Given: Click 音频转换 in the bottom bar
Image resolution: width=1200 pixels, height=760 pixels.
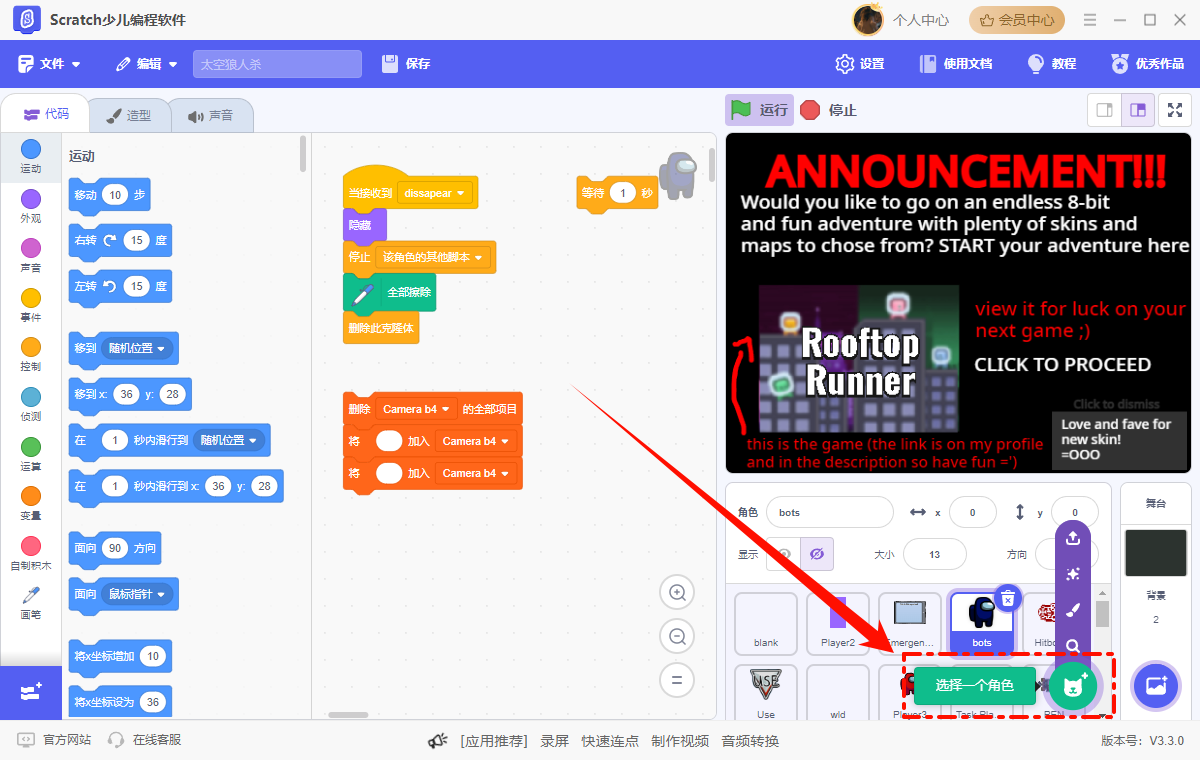Looking at the screenshot, I should point(750,741).
